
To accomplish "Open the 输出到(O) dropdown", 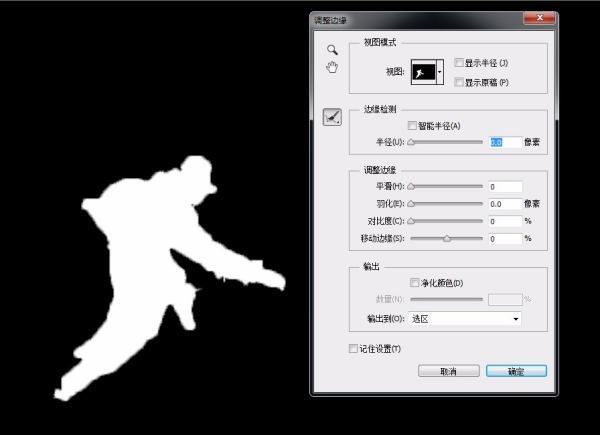I will pos(465,319).
